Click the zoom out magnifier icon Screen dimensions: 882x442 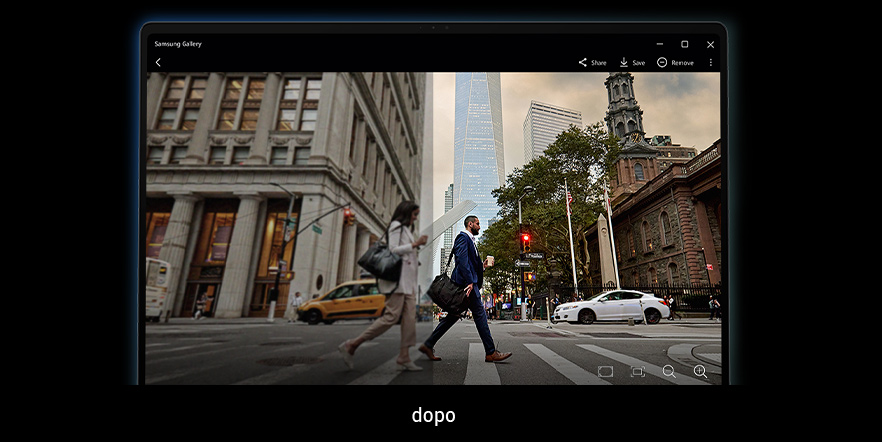[x=669, y=371]
